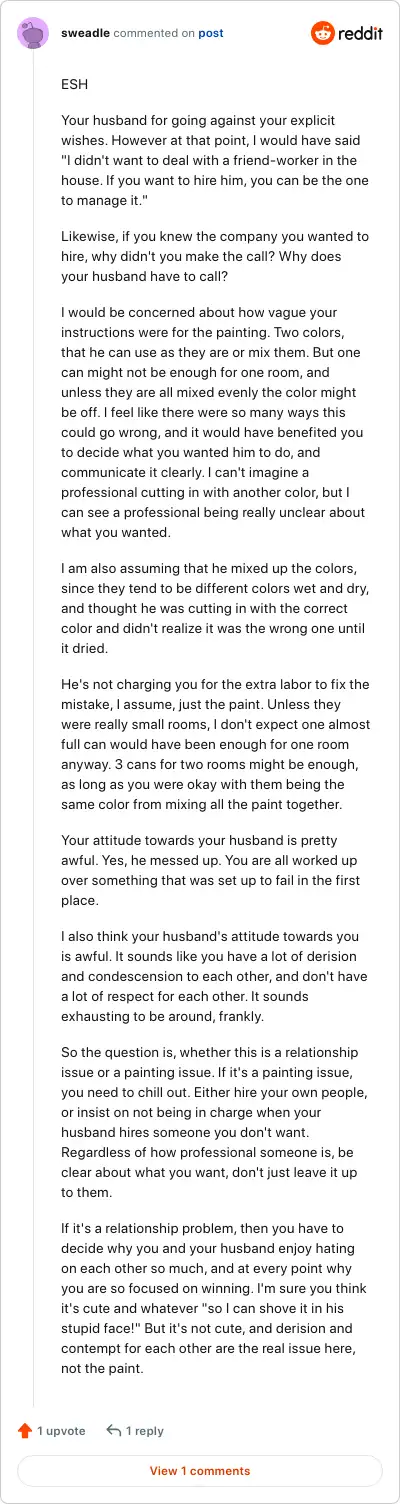Click the 'reddit' wordmark text
Image resolution: width=400 pixels, height=1504 pixels.
(x=362, y=33)
